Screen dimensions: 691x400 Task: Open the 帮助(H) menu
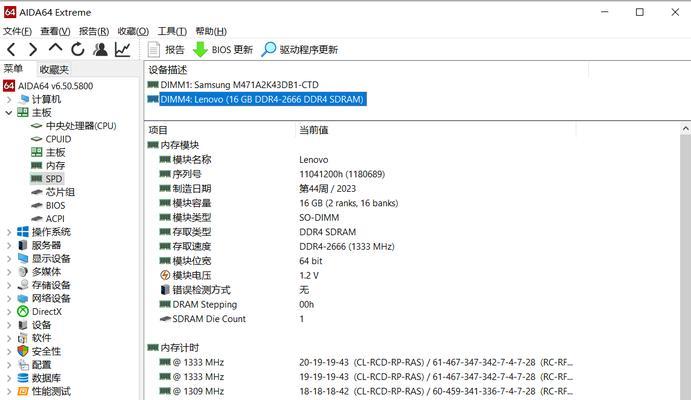point(211,31)
